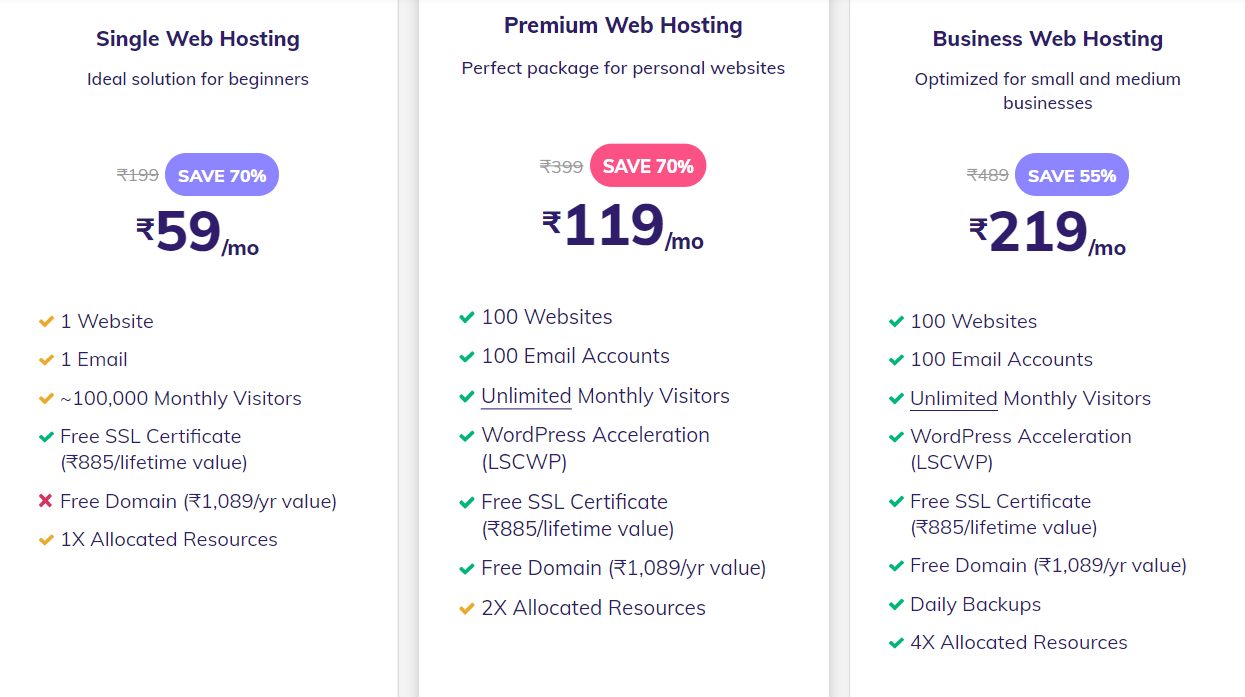This screenshot has height=697, width=1245.
Task: Select the Business Web Hosting title
Action: [1047, 39]
